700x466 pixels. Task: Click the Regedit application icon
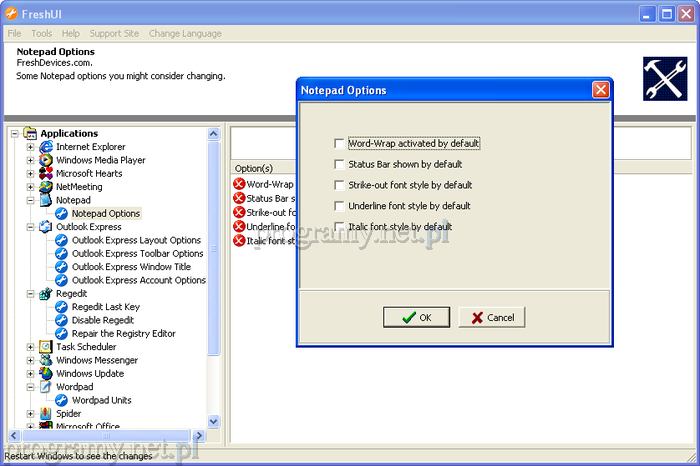click(x=46, y=294)
